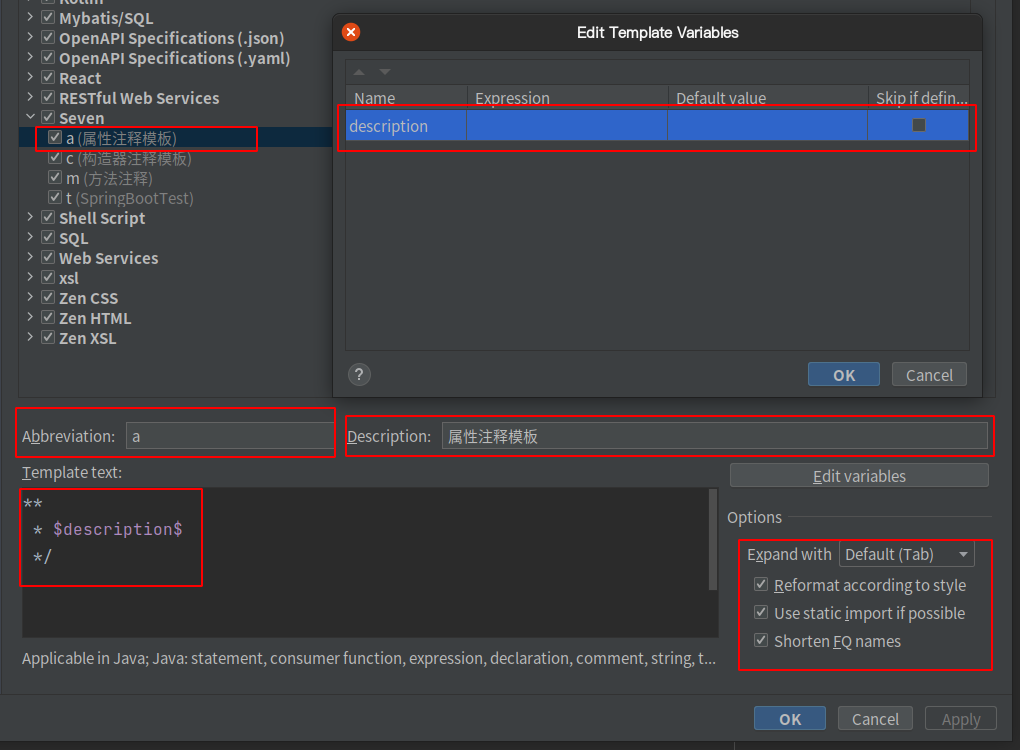Toggle the Seven group checkbox
Screen dimensions: 1020x750
48,118
